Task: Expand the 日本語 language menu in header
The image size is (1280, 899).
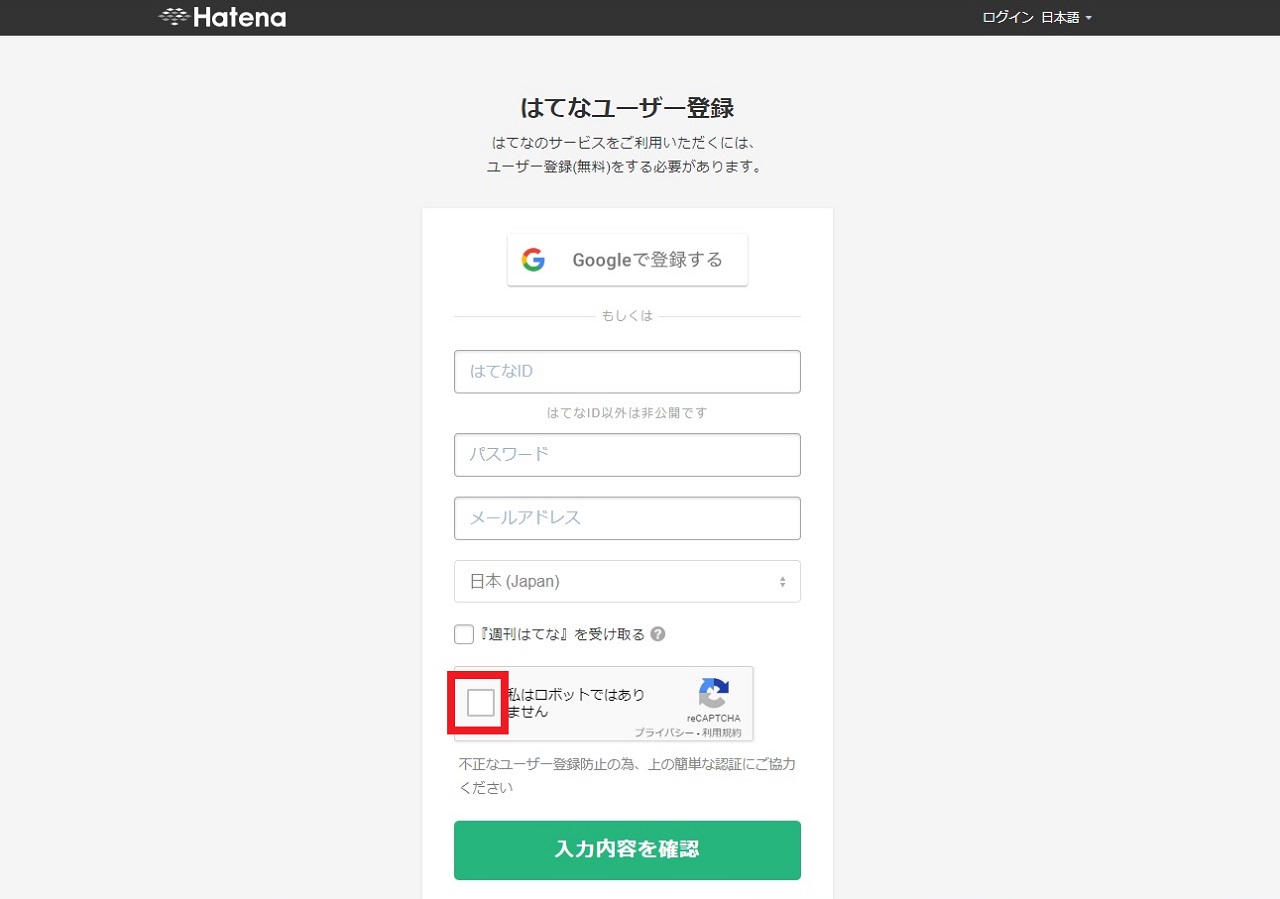Action: pyautogui.click(x=1067, y=17)
